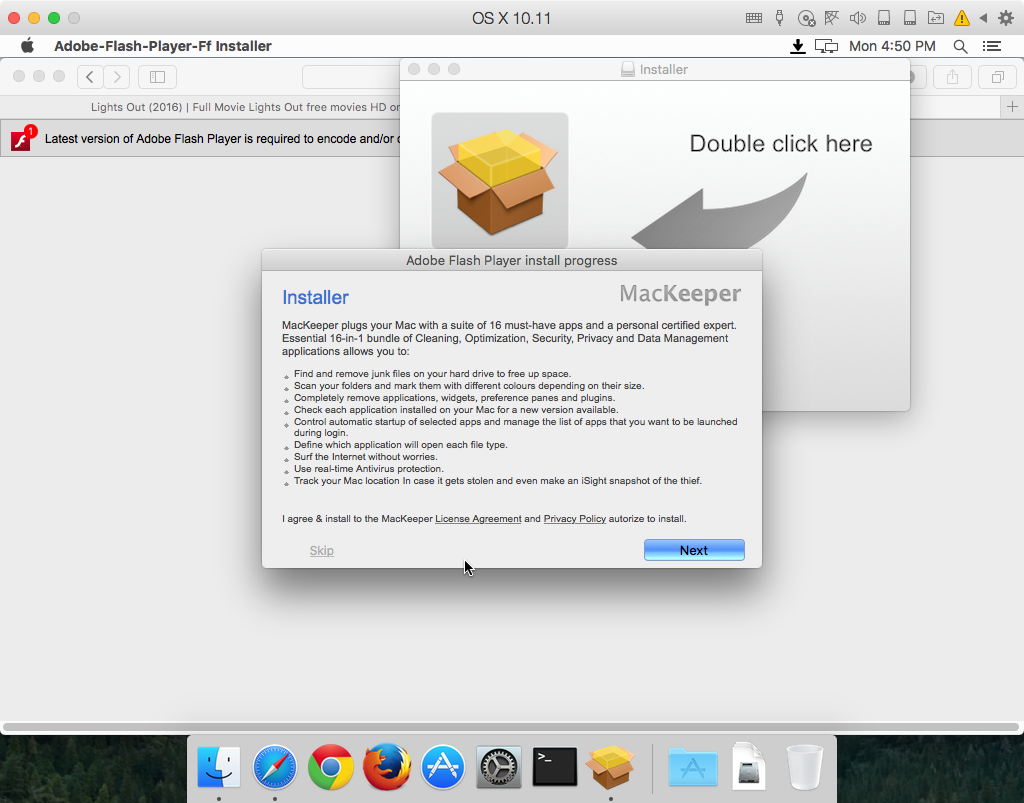Click the blue Installer heading in the dialog
The width and height of the screenshot is (1024, 803).
click(315, 297)
